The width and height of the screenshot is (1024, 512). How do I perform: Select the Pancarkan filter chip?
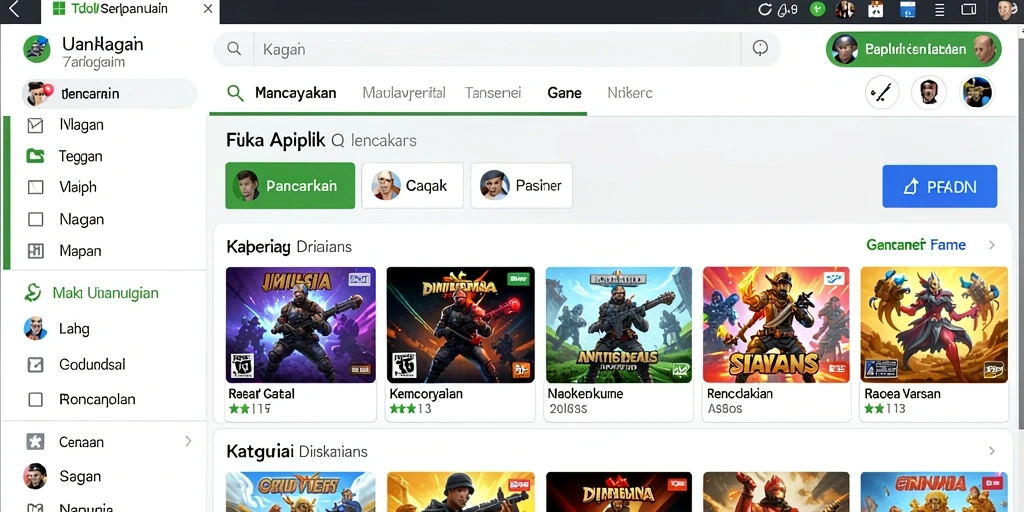coord(290,185)
